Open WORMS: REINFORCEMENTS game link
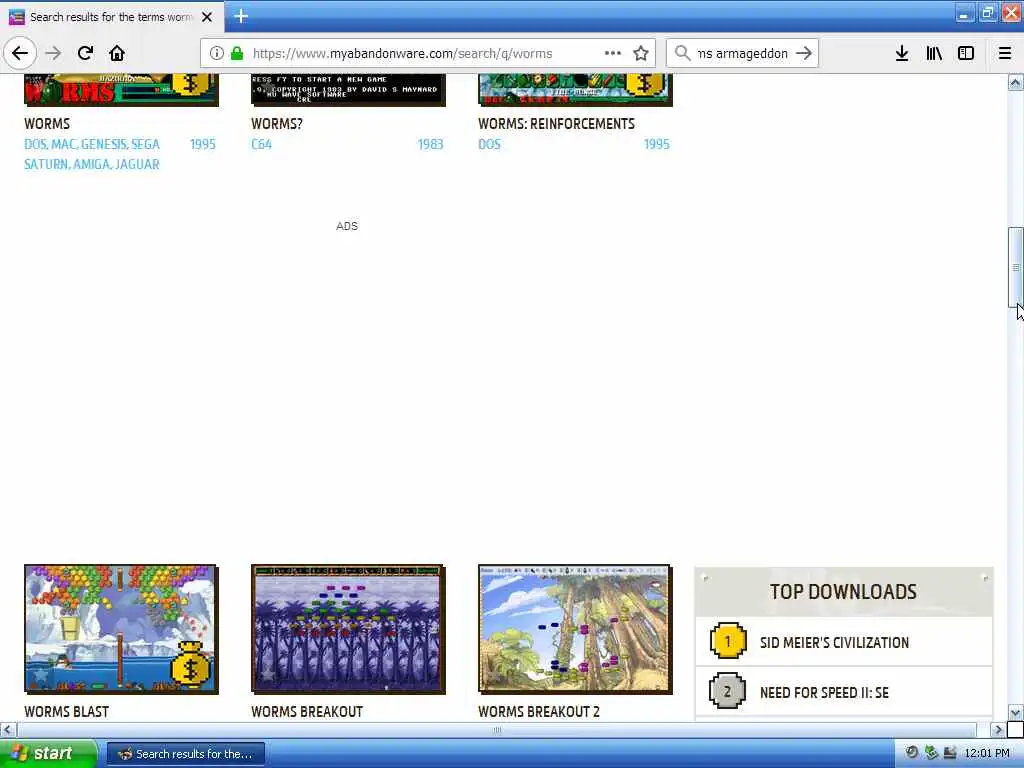The height and width of the screenshot is (768, 1024). [556, 123]
